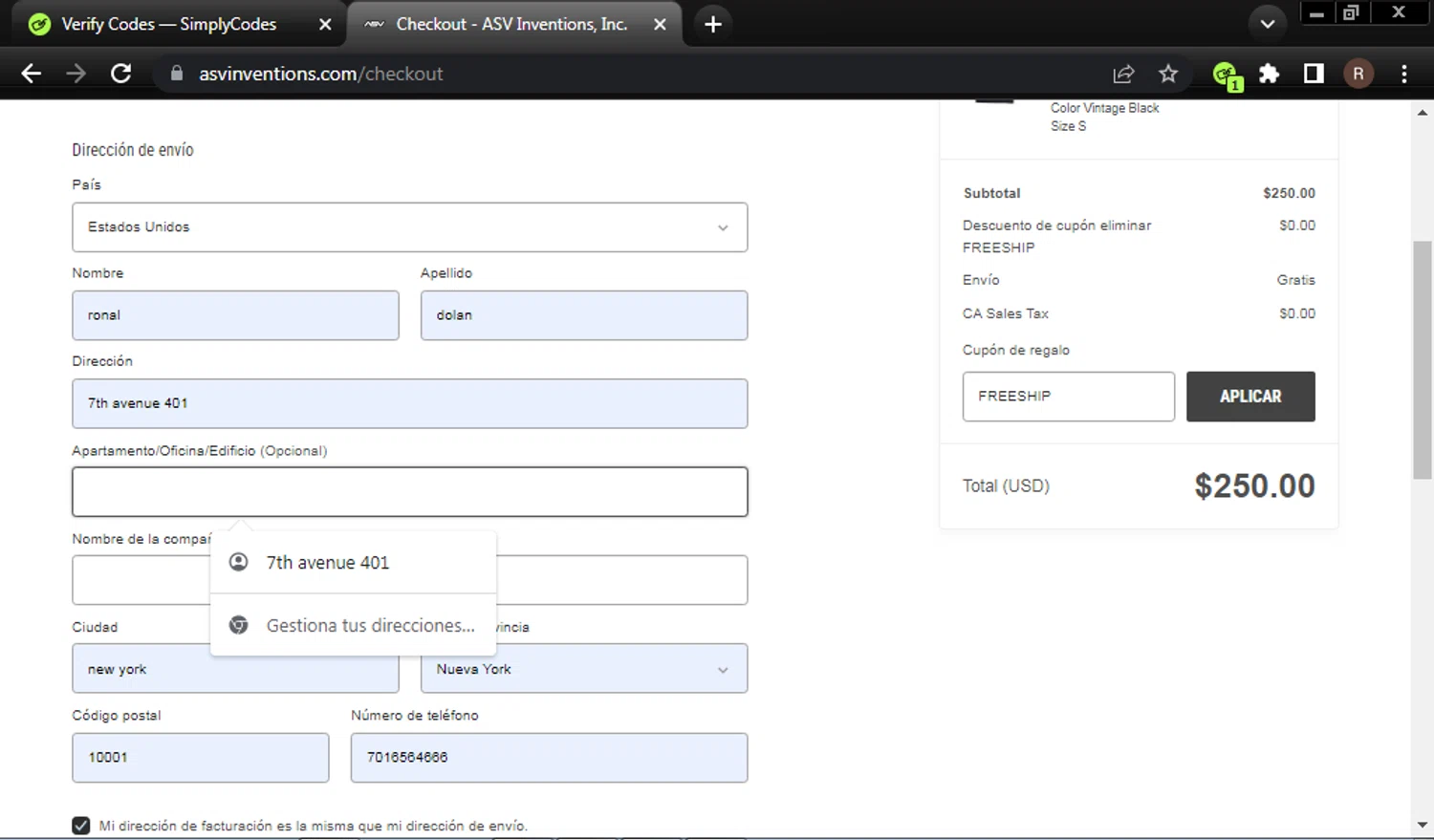Click the page vertical scrollbar thumb
Screen dimensions: 1434x840
pos(1423,360)
